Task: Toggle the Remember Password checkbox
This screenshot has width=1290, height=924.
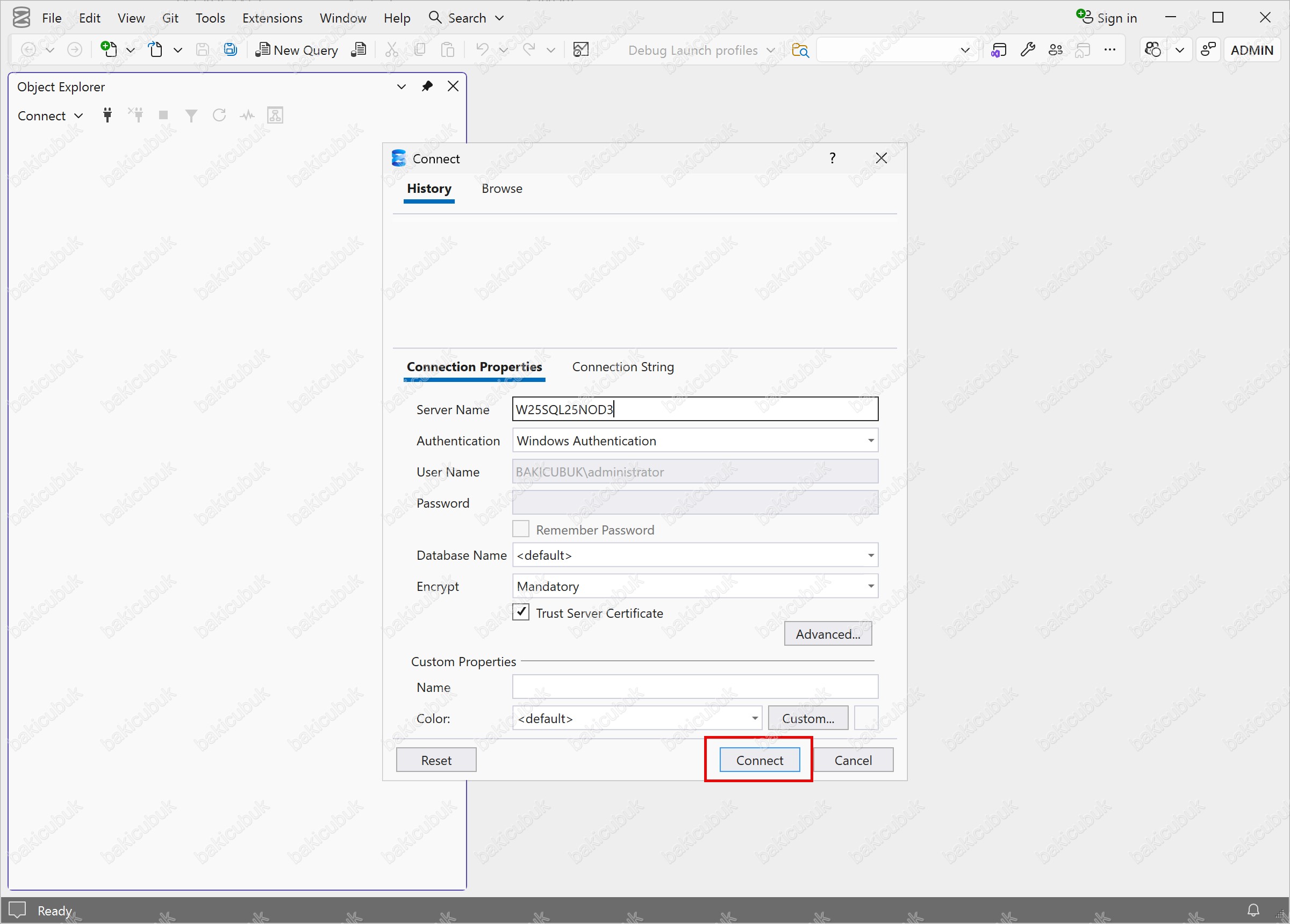Action: (x=520, y=529)
